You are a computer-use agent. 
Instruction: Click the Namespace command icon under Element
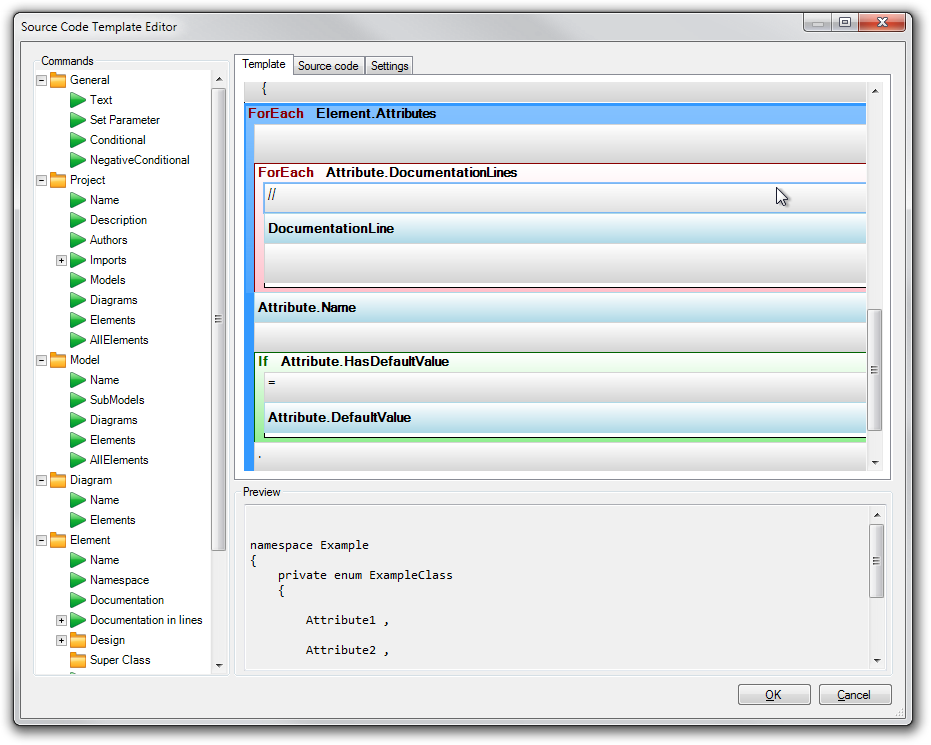click(x=78, y=580)
